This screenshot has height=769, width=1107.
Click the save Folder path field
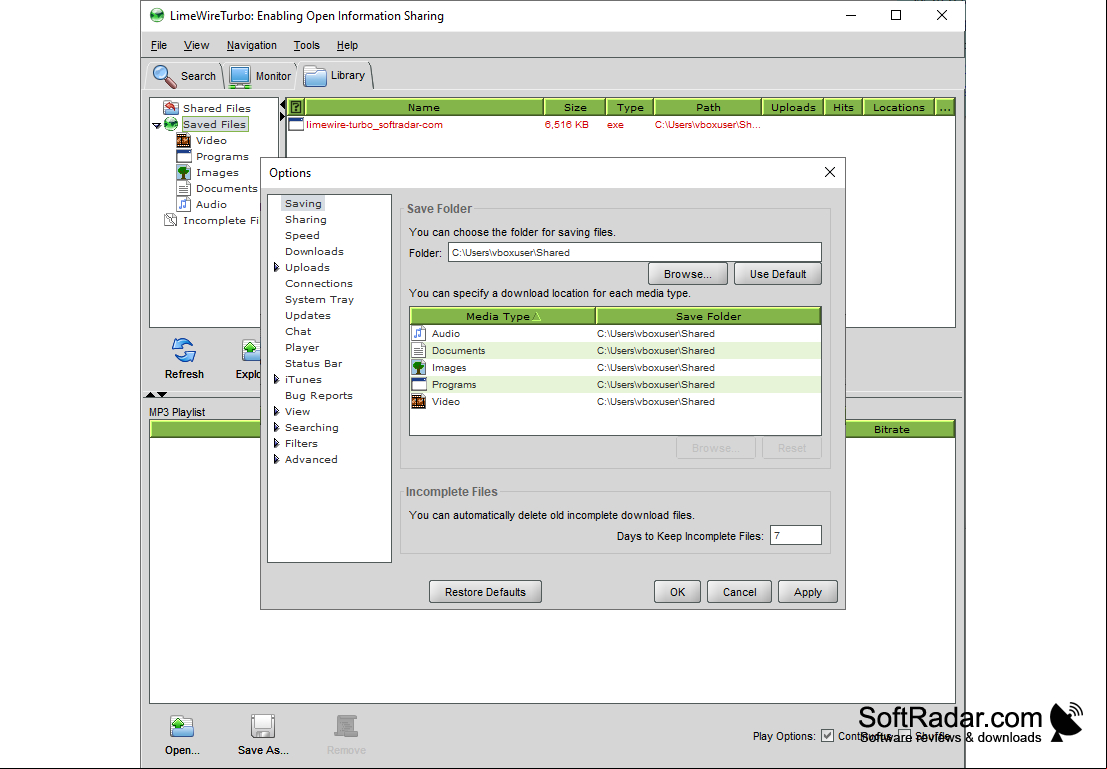coord(635,252)
